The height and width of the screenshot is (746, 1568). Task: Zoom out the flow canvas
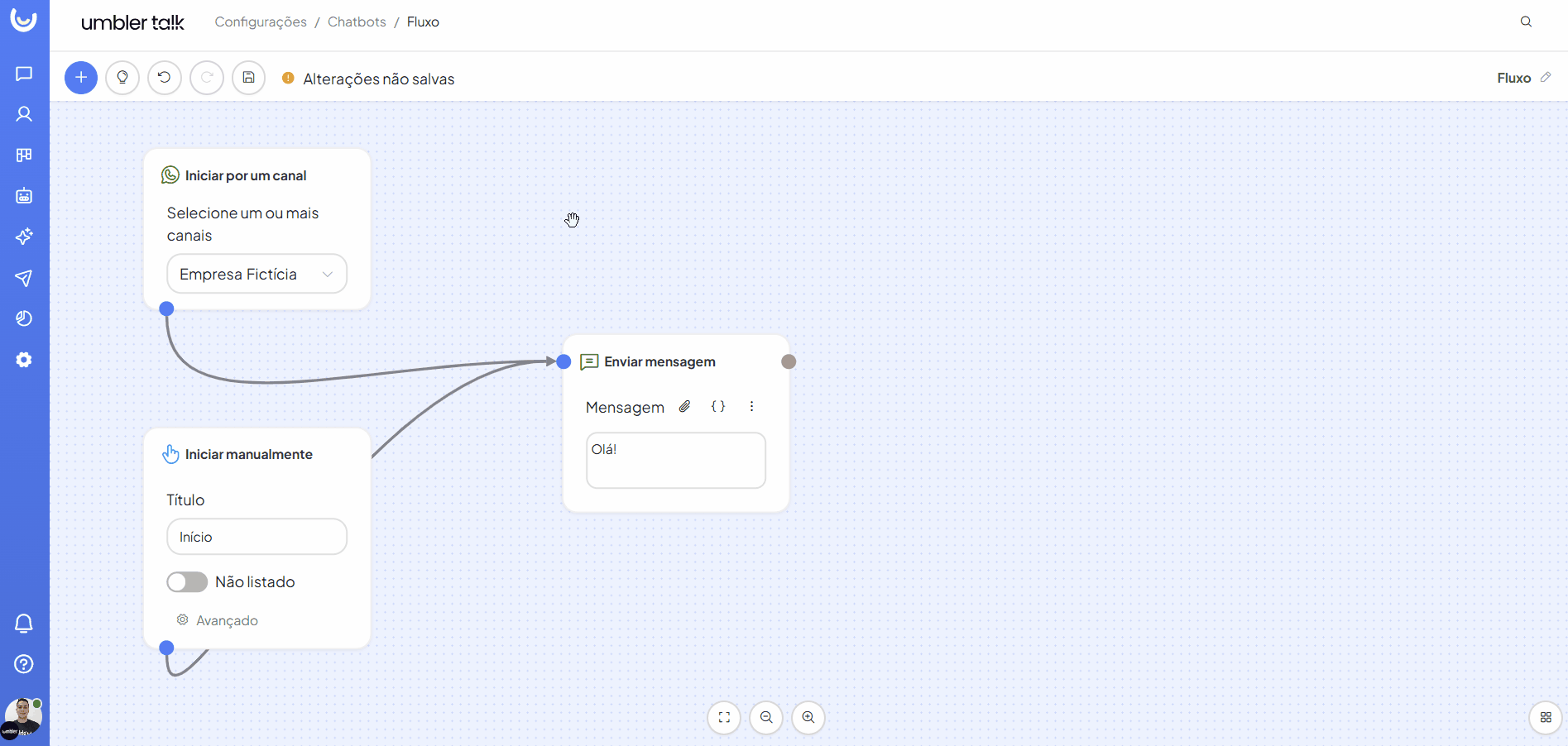[x=766, y=717]
